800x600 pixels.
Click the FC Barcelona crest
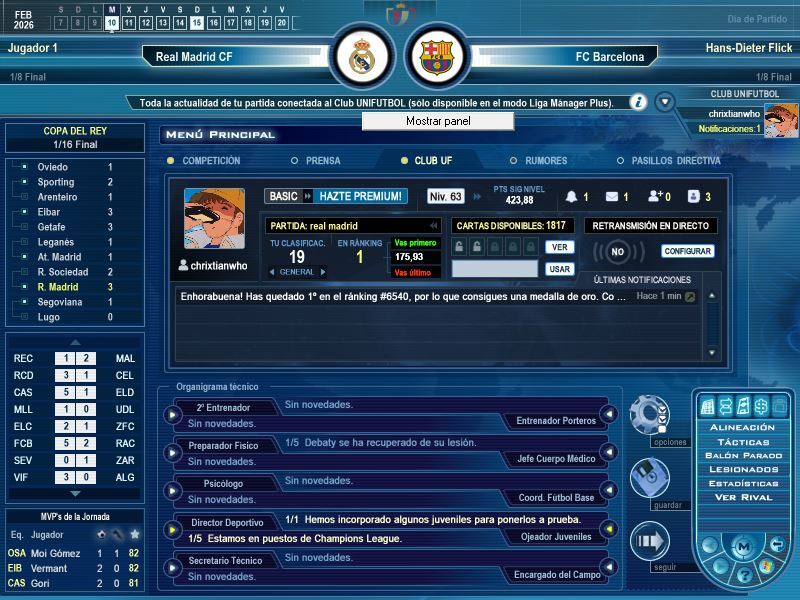437,57
